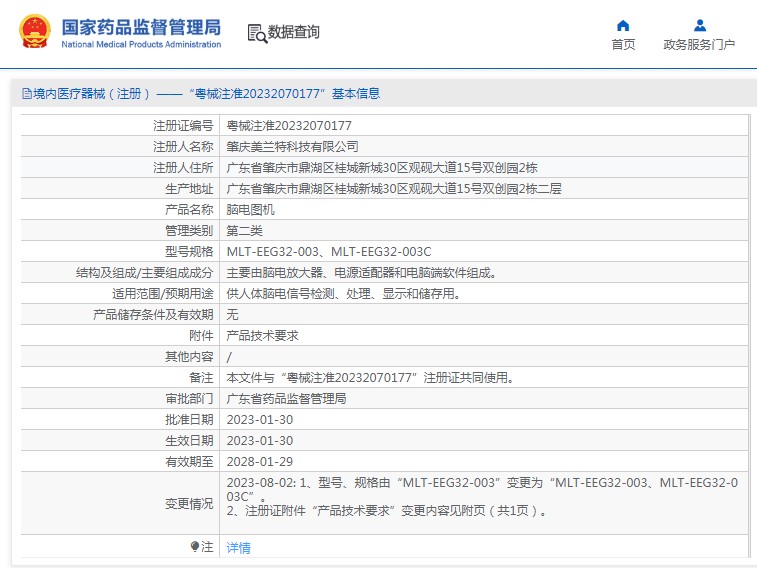The image size is (757, 568).
Task: Click the 注册证编号 label
Action: tap(183, 126)
